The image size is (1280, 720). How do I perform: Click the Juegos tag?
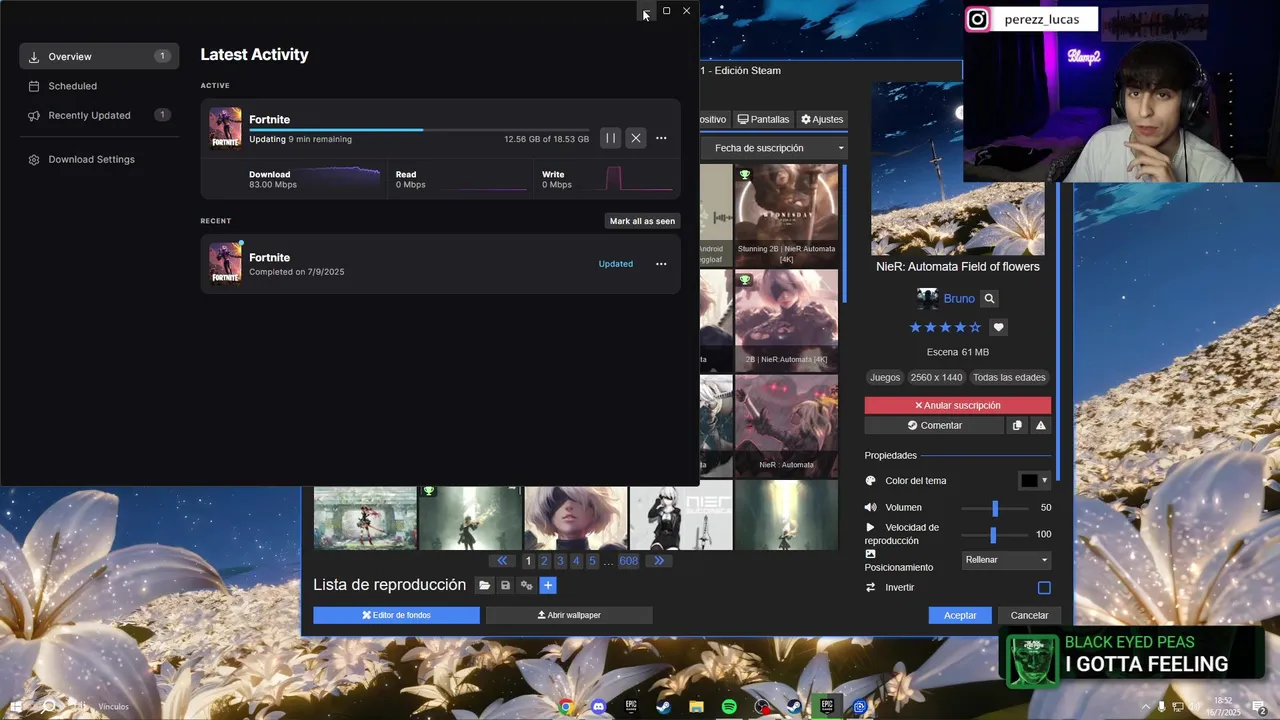(x=885, y=377)
